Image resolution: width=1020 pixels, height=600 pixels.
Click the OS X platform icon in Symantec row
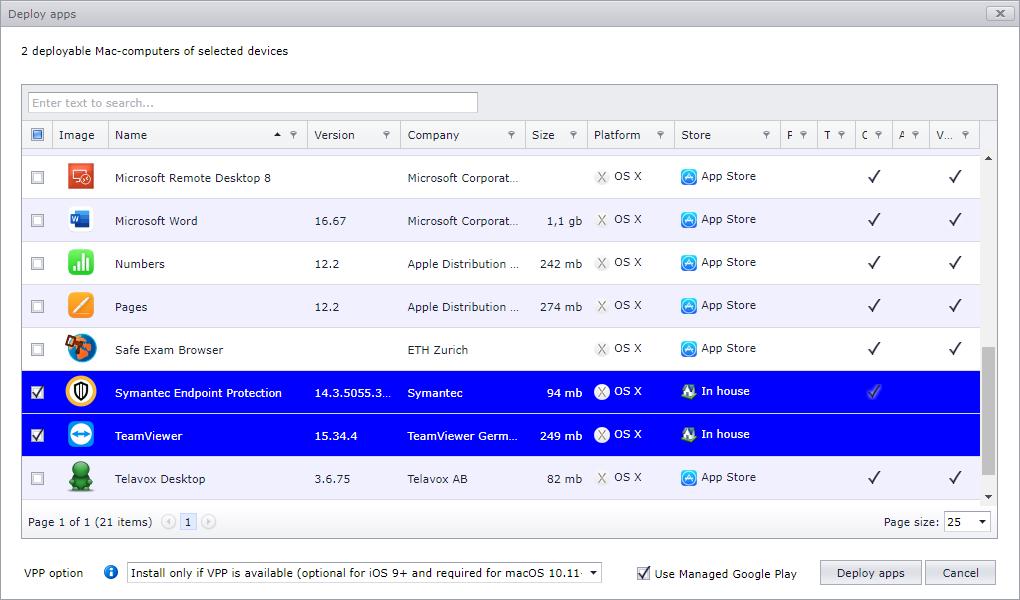602,392
